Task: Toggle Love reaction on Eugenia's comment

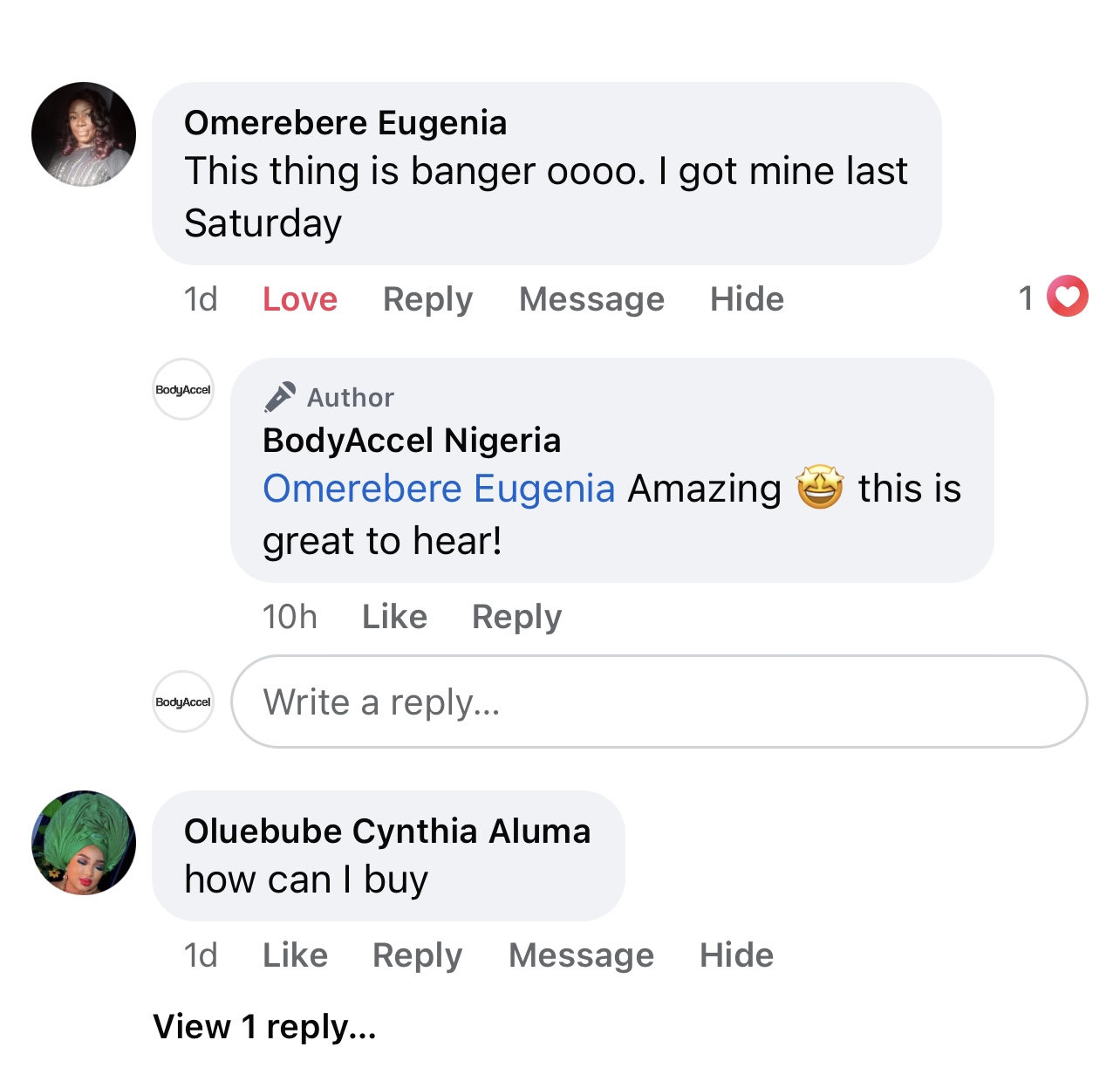Action: [x=300, y=299]
